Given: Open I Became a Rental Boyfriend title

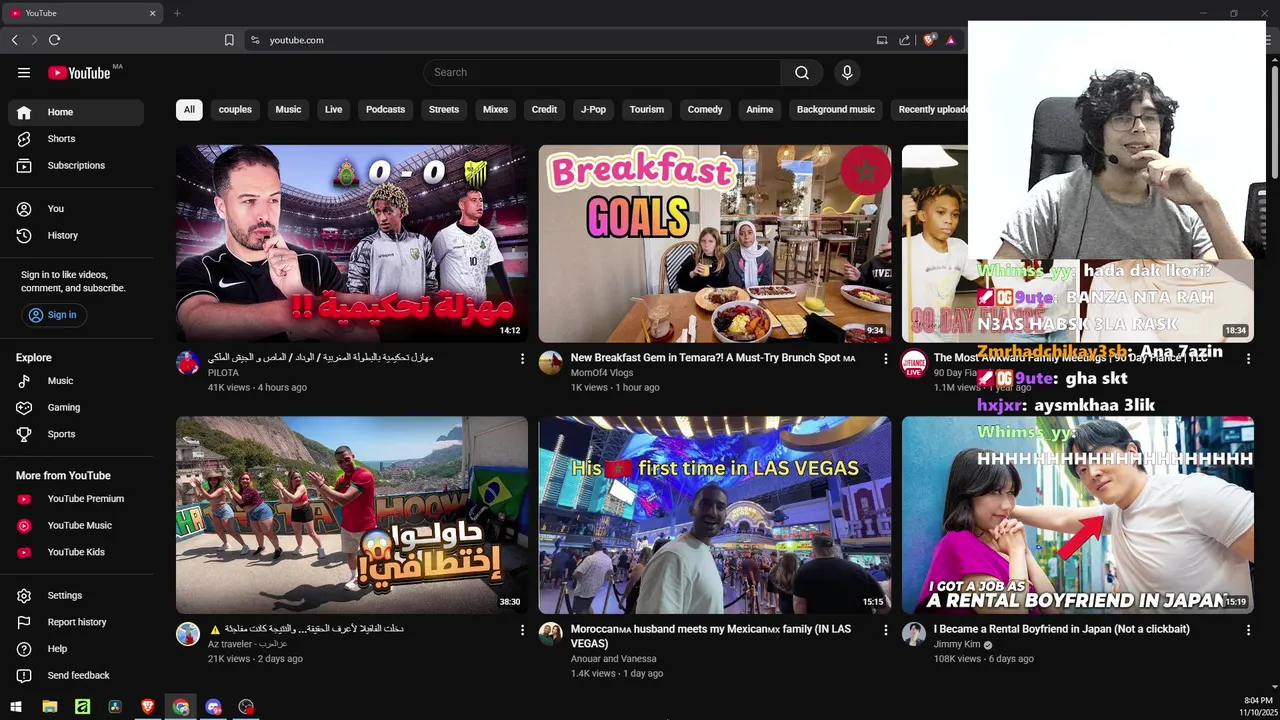Looking at the screenshot, I should [x=1062, y=629].
